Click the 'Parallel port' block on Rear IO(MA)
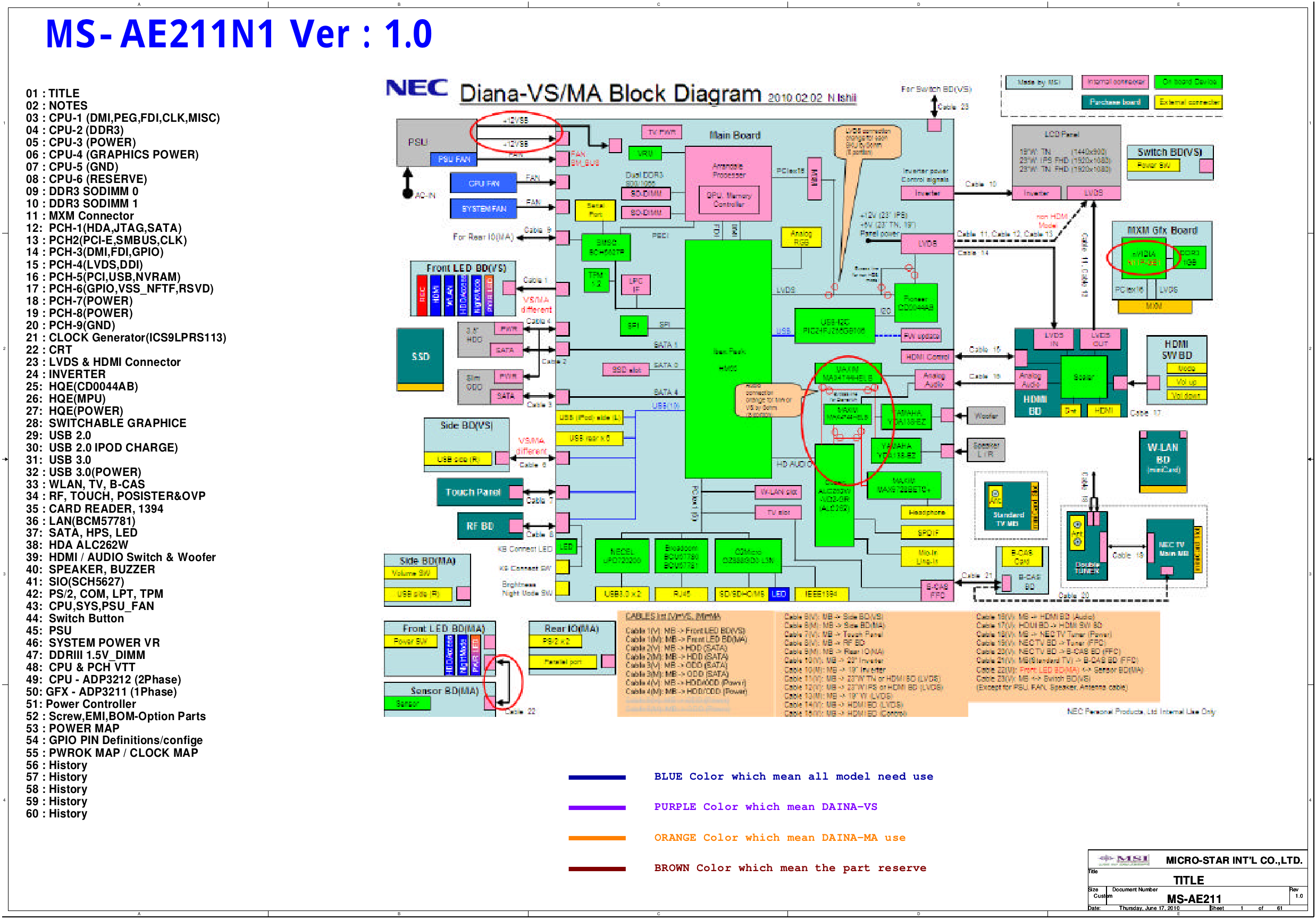The height and width of the screenshot is (919, 1316). point(562,663)
